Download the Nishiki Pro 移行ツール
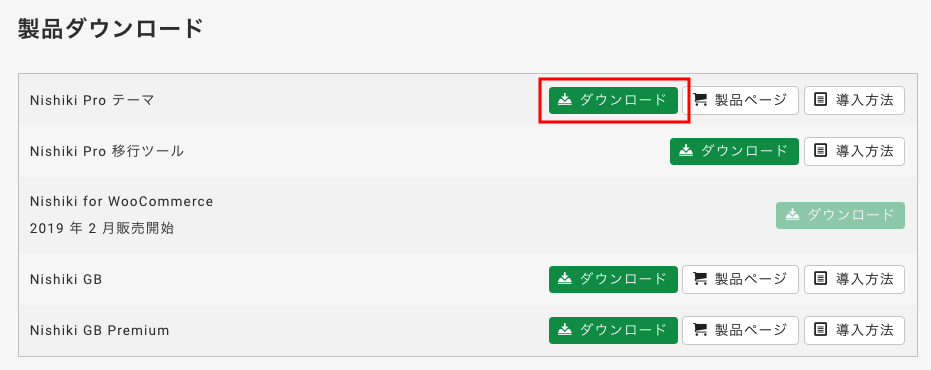The image size is (931, 370). click(x=734, y=151)
